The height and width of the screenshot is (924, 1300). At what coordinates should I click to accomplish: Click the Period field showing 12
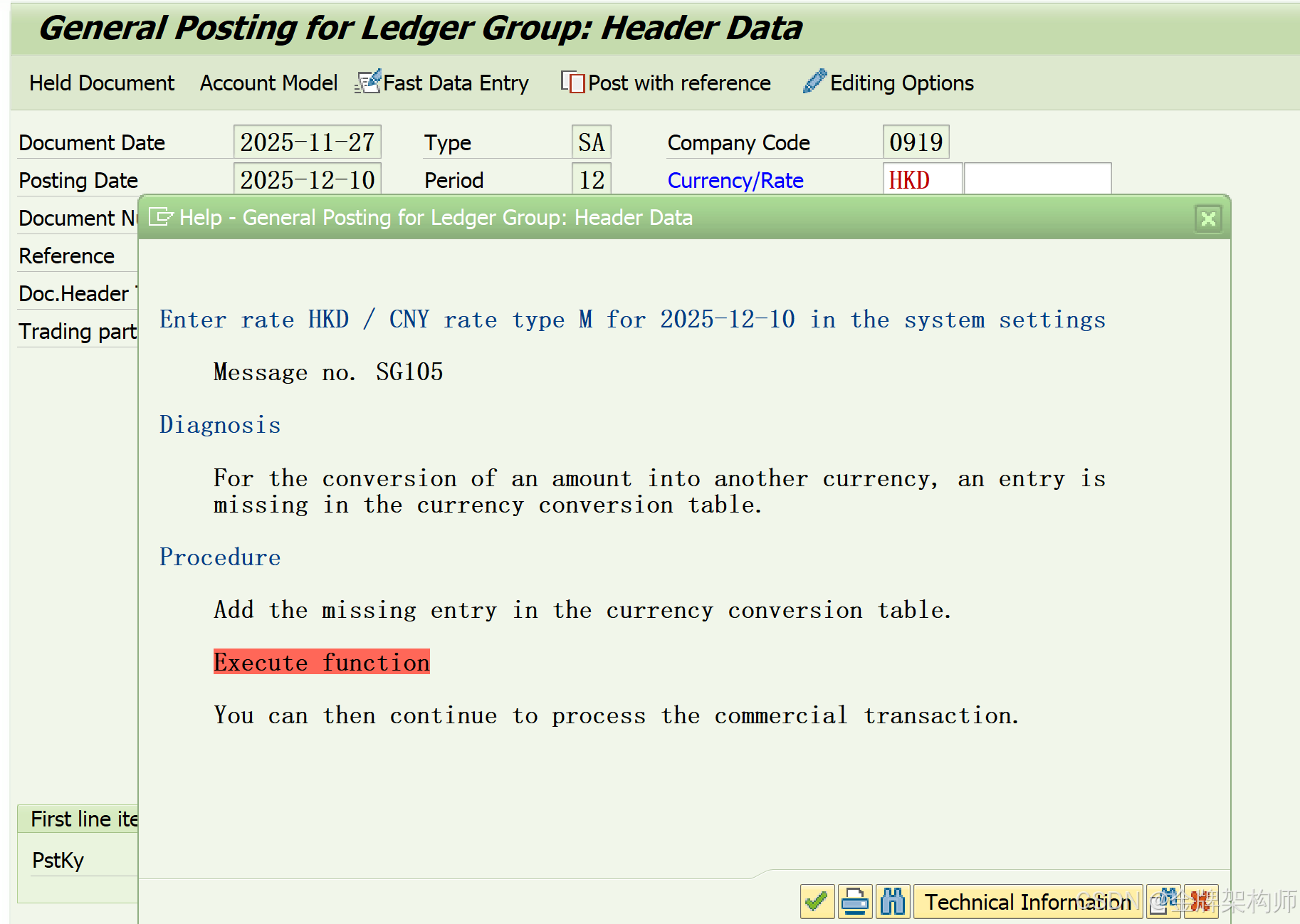coord(591,179)
